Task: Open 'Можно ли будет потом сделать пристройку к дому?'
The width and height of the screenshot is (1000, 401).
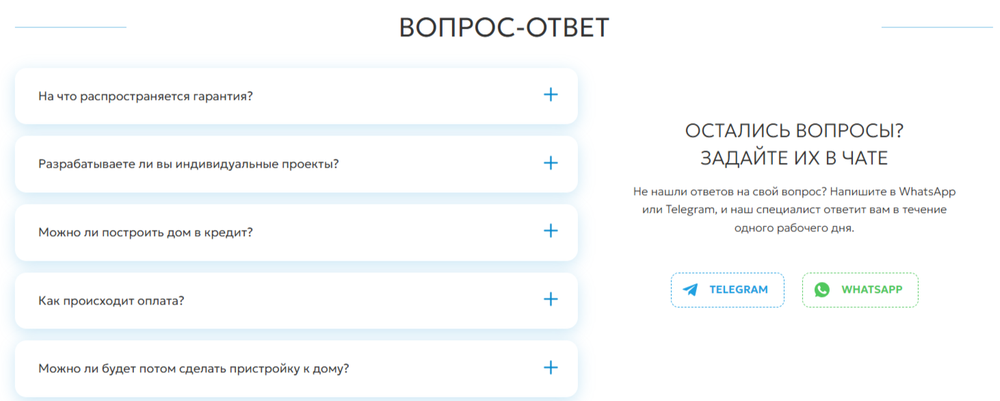Action: pos(194,369)
